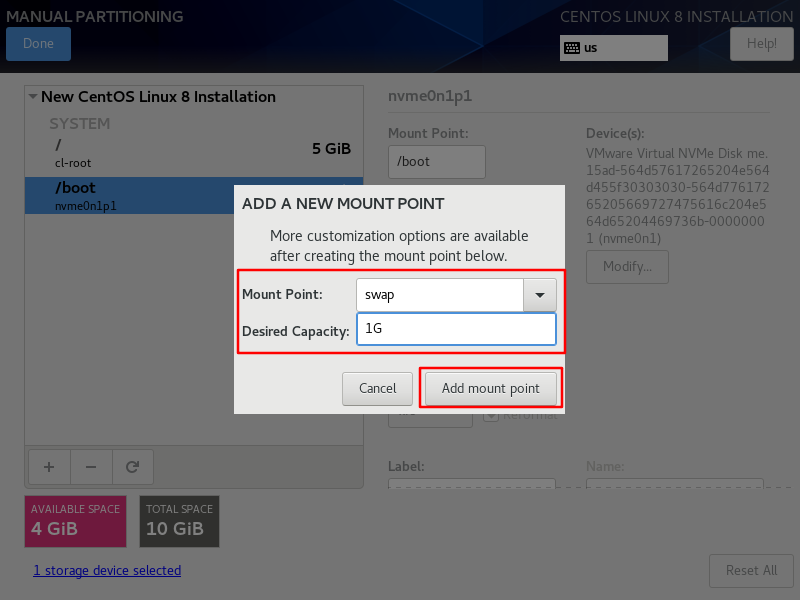The height and width of the screenshot is (600, 800).
Task: Click the TOTAL SPACE 10 GiB box
Action: [180, 521]
